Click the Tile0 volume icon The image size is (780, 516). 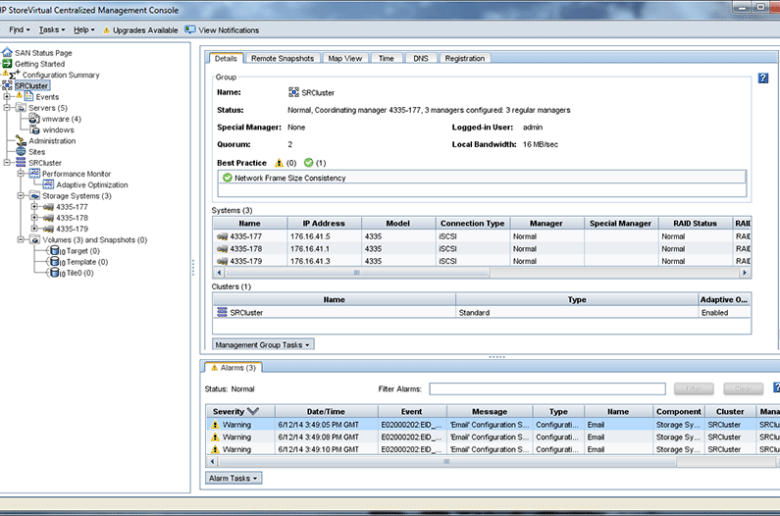pyautogui.click(x=55, y=273)
